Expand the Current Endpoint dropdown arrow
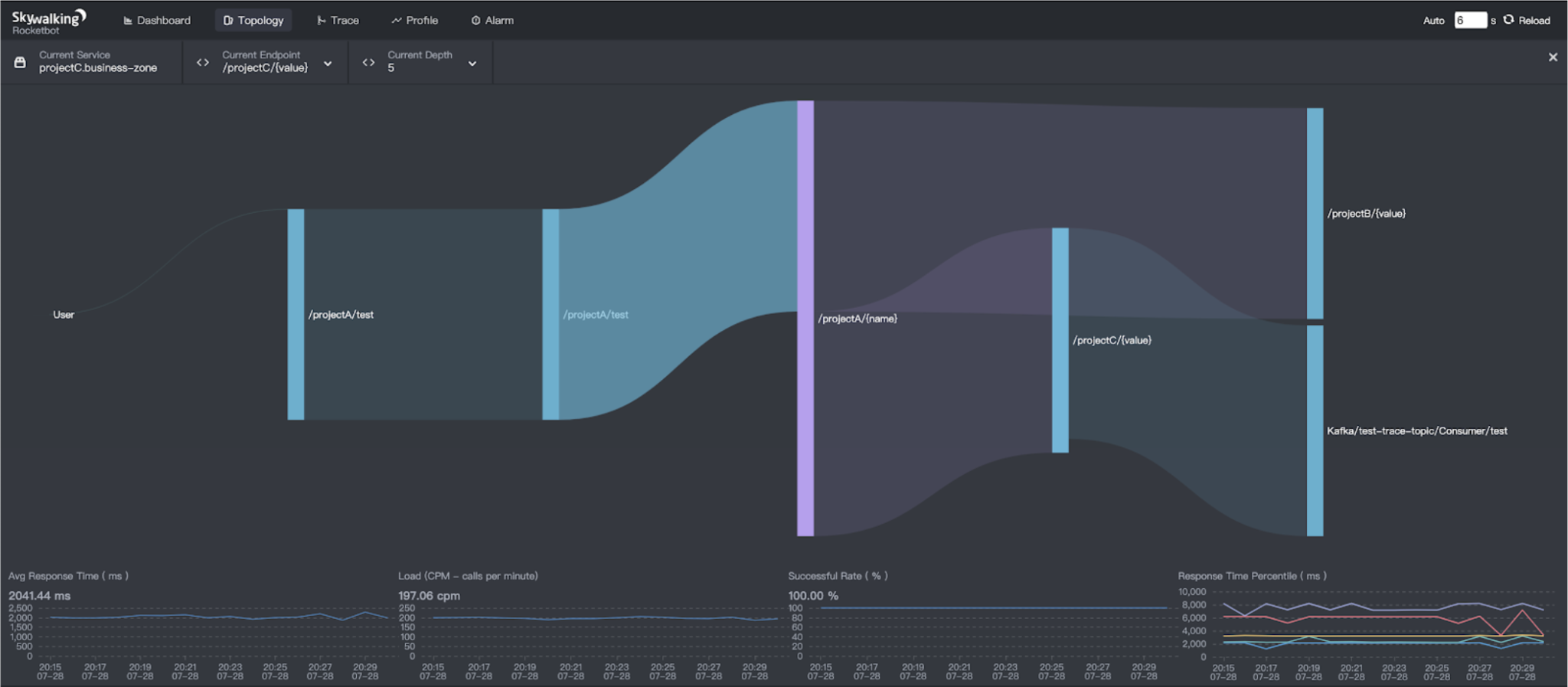Screen dimensions: 1568x687 [x=328, y=64]
